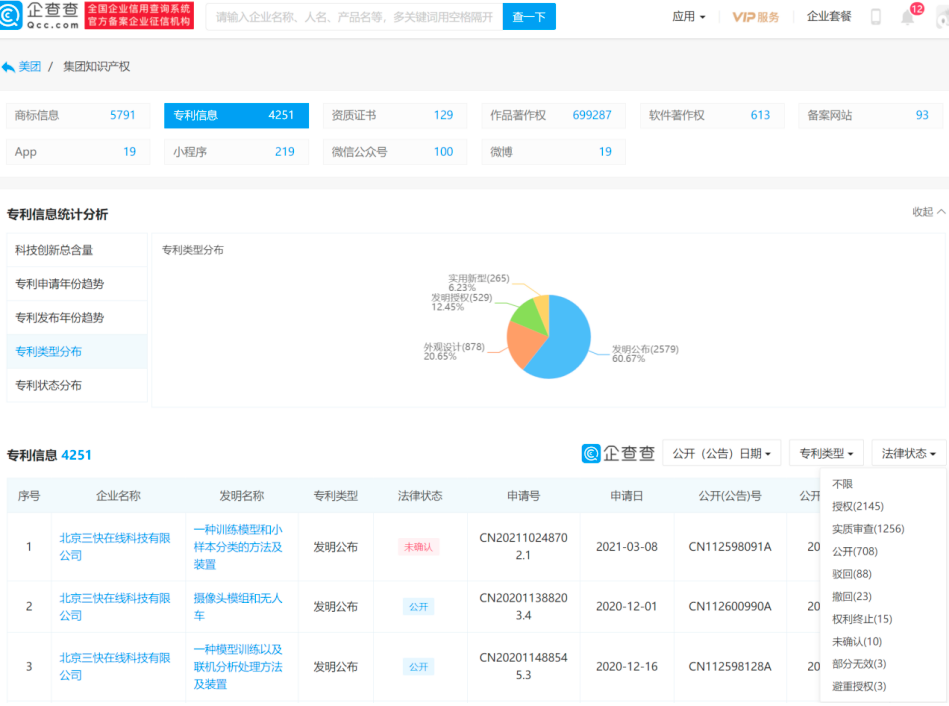Click the orange 外观设计 pie slice

tap(522, 343)
